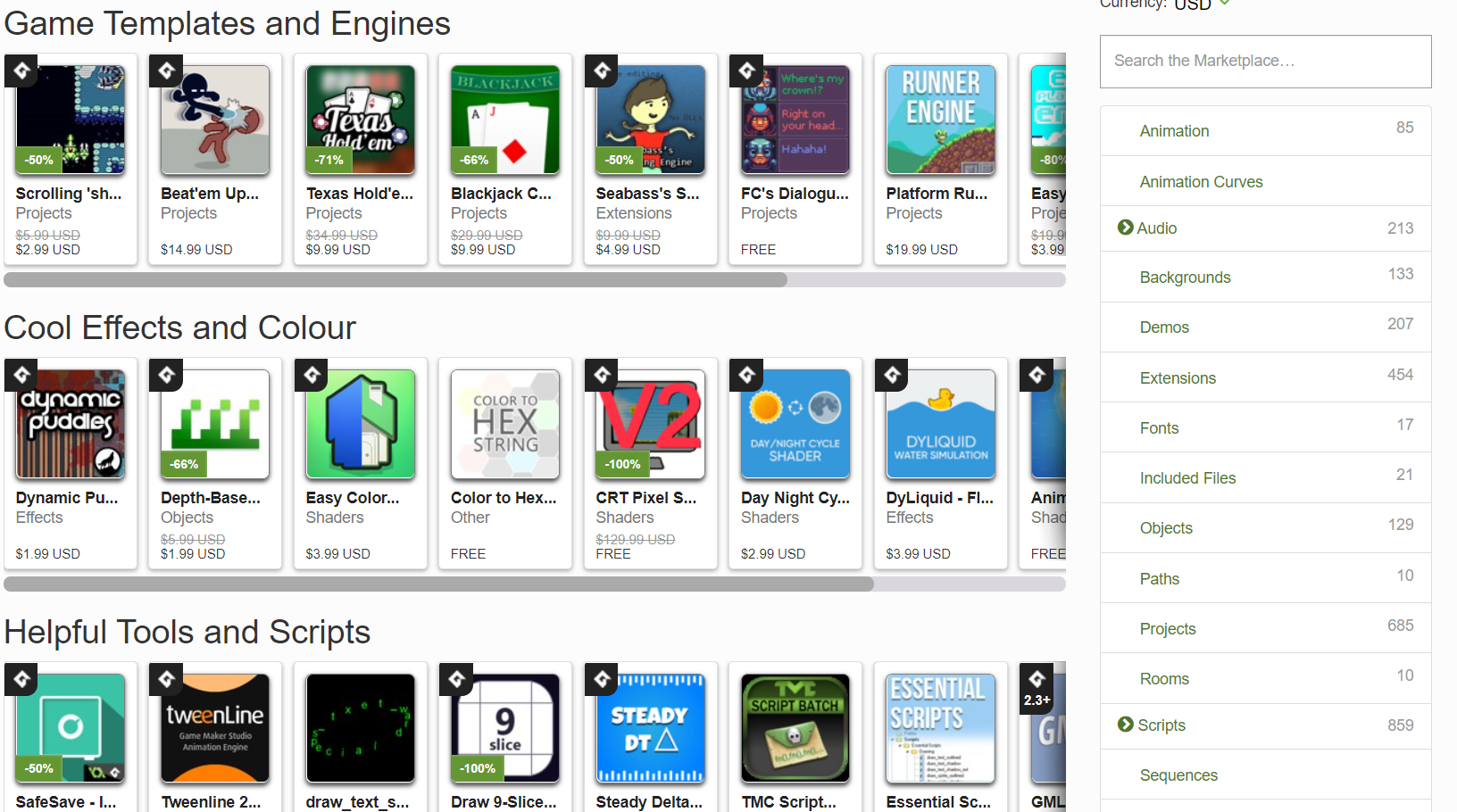The height and width of the screenshot is (812, 1457).
Task: Click the Search the Marketplace field
Action: click(x=1266, y=62)
